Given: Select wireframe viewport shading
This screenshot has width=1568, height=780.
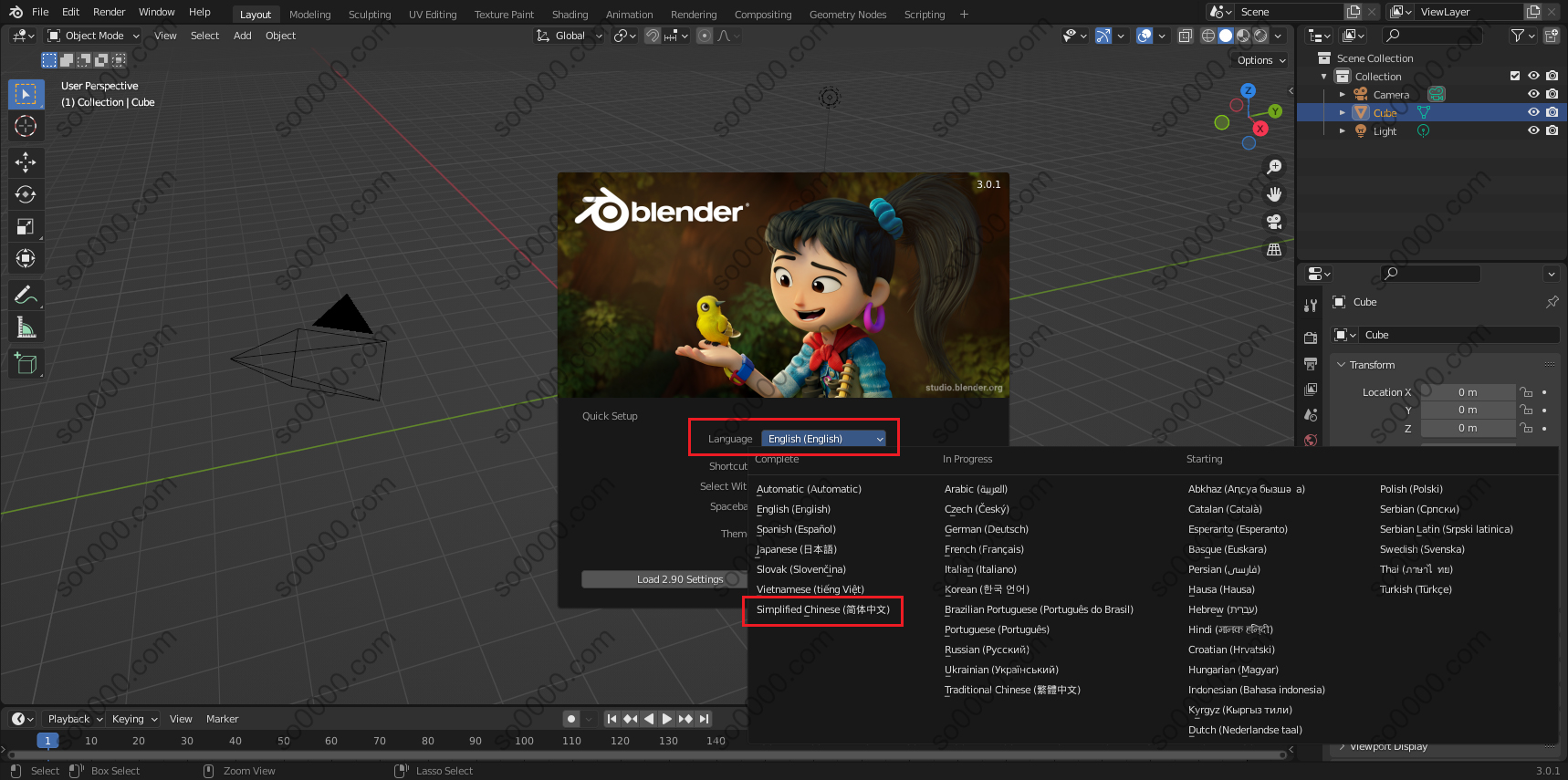Looking at the screenshot, I should (1207, 36).
